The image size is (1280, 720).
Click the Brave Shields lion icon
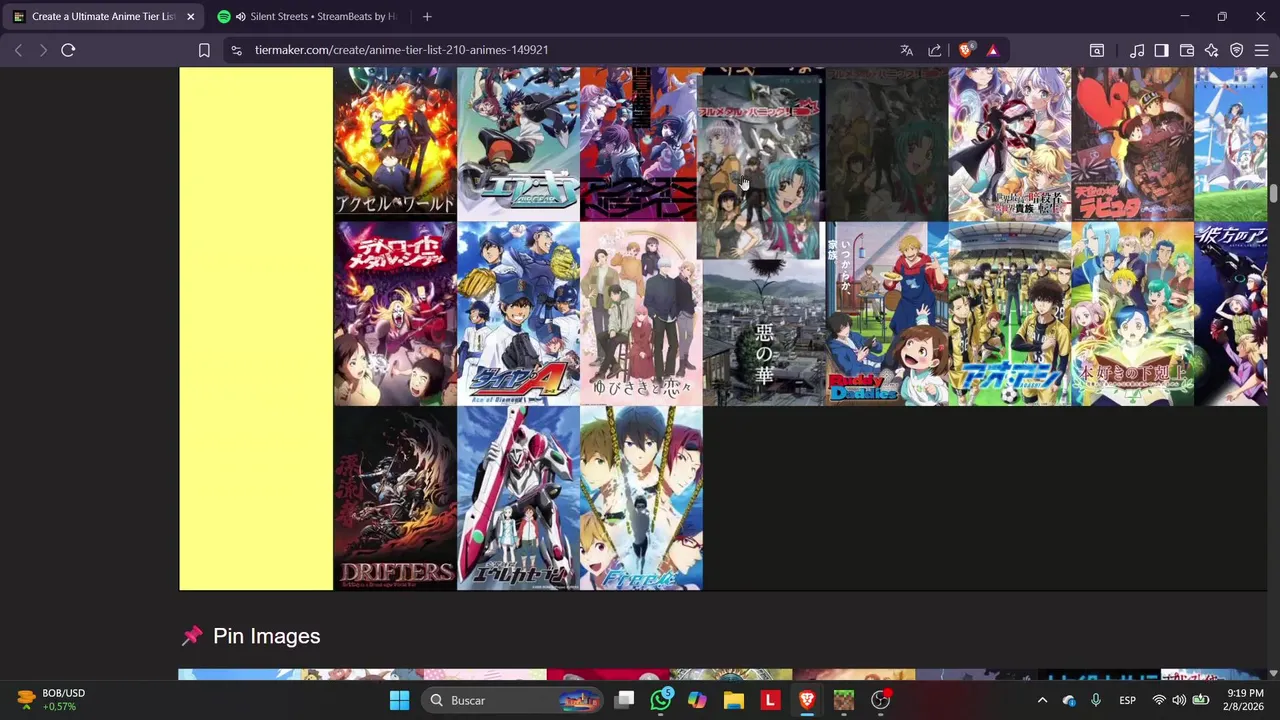click(965, 50)
